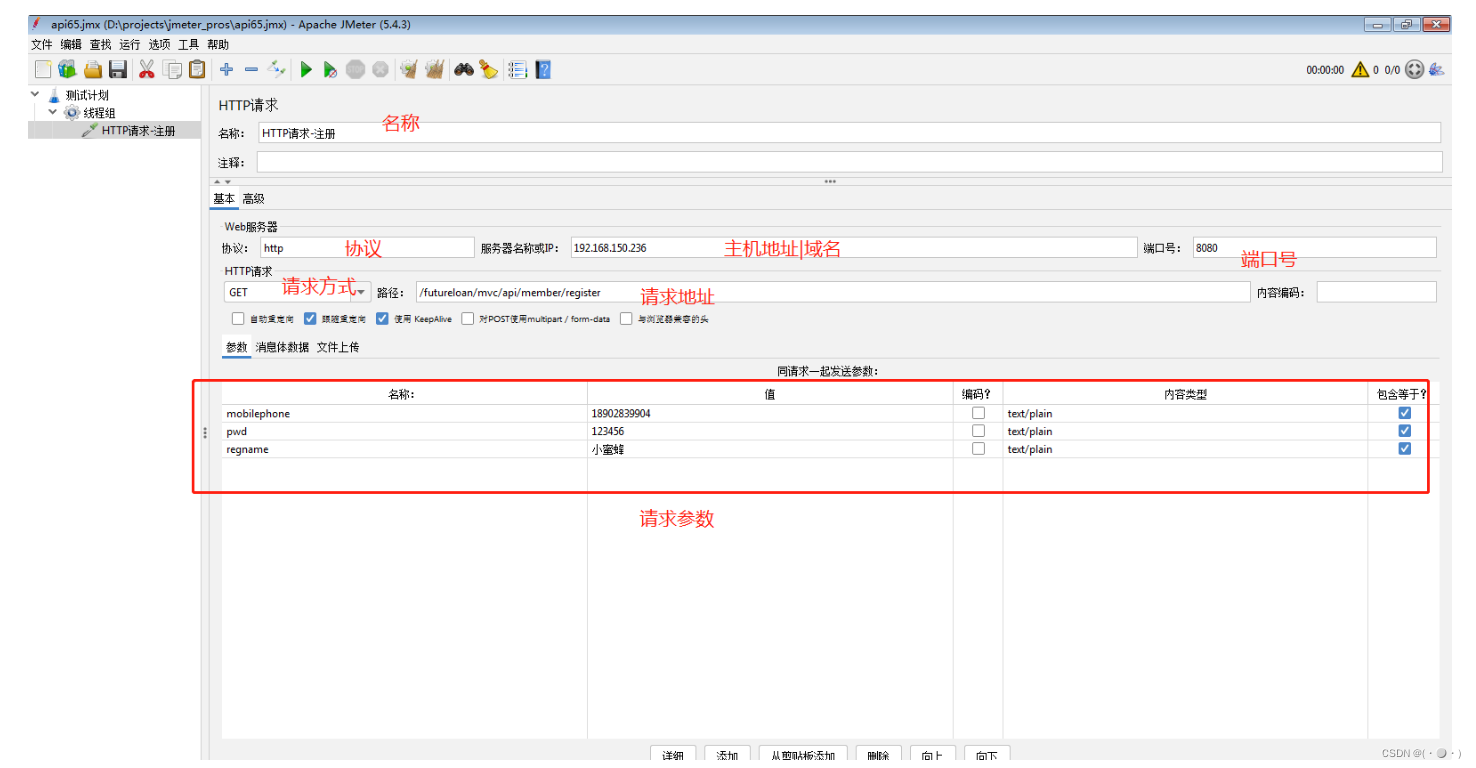Toggle 使用 KeepAlive checkbox
The width and height of the screenshot is (1476, 768).
click(382, 319)
